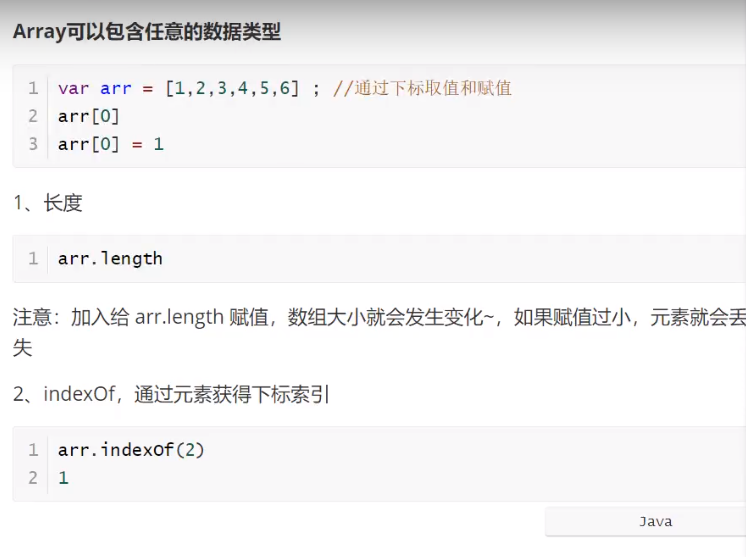Click line number 3 beside "arr[0] = 1"

coord(33,144)
